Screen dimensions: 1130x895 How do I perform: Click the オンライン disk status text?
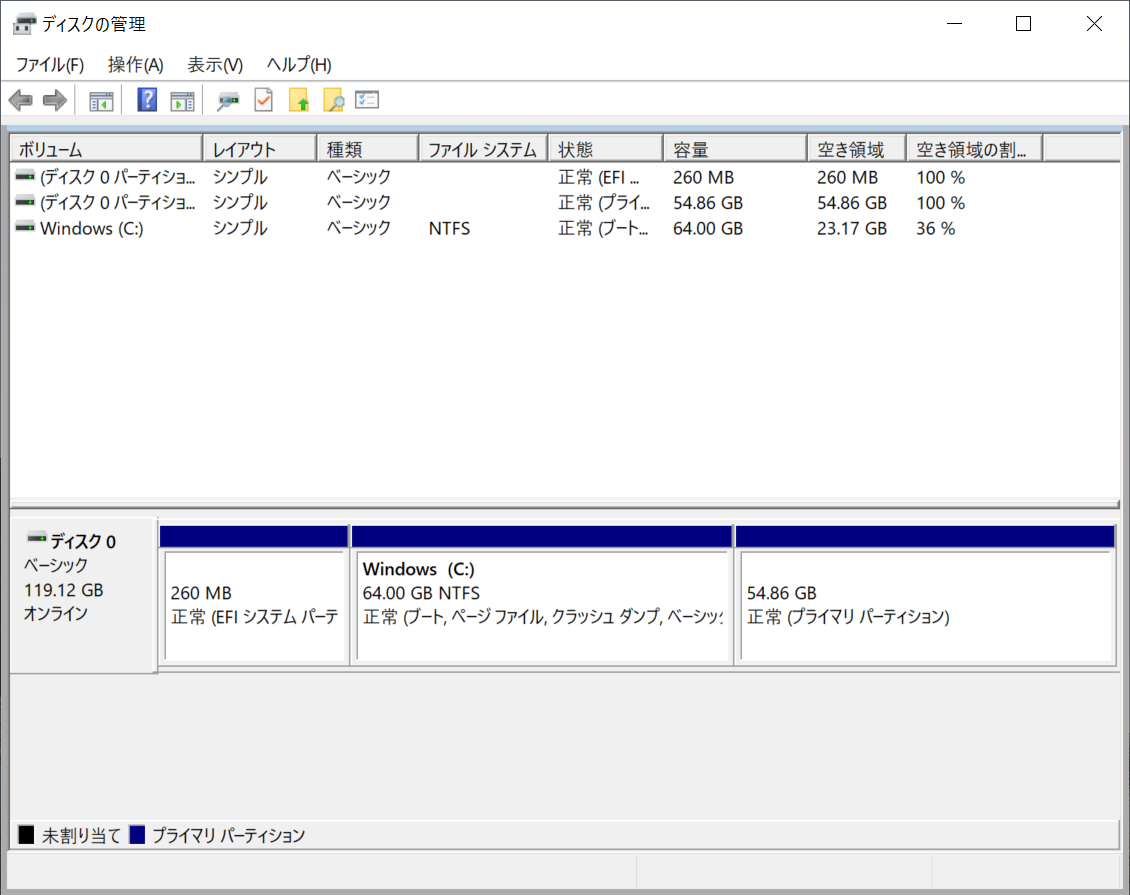tap(55, 613)
